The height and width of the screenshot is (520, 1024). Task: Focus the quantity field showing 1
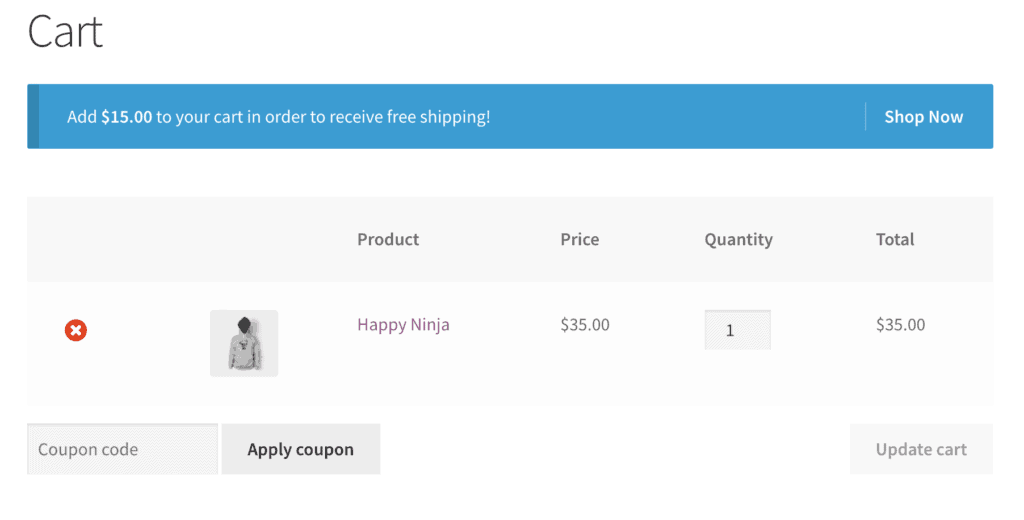737,330
